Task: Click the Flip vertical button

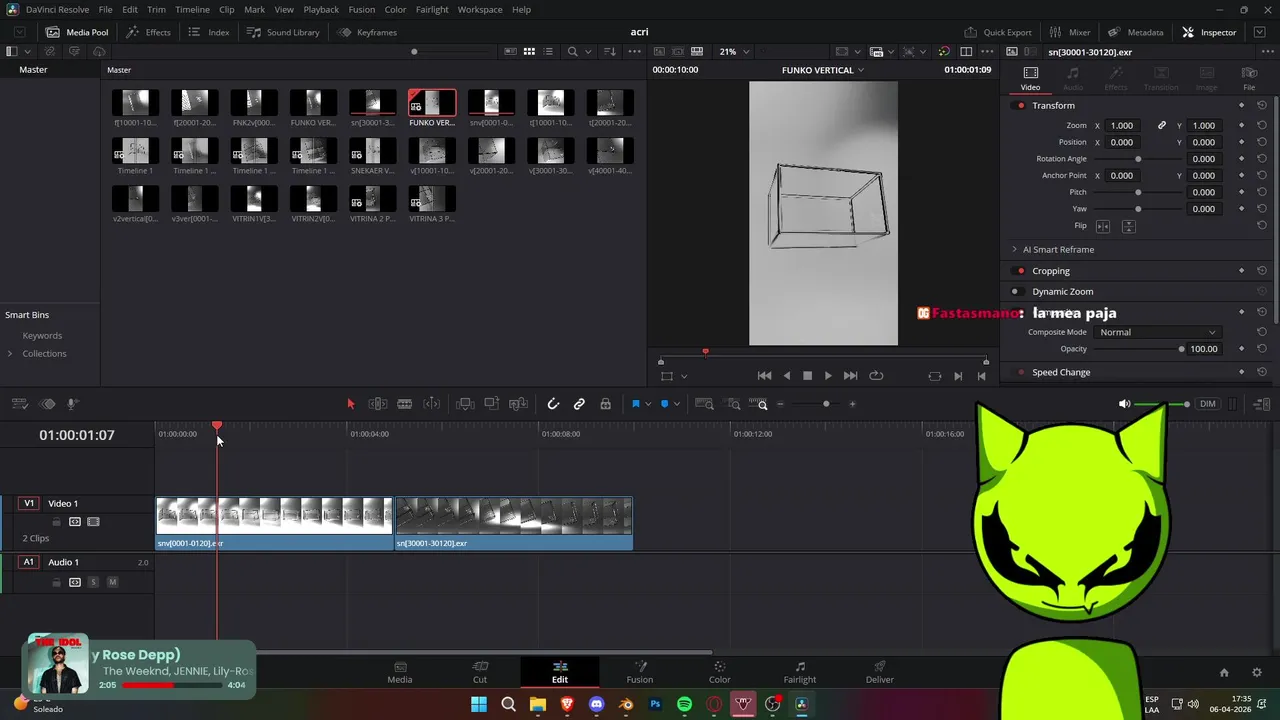Action: (1128, 226)
